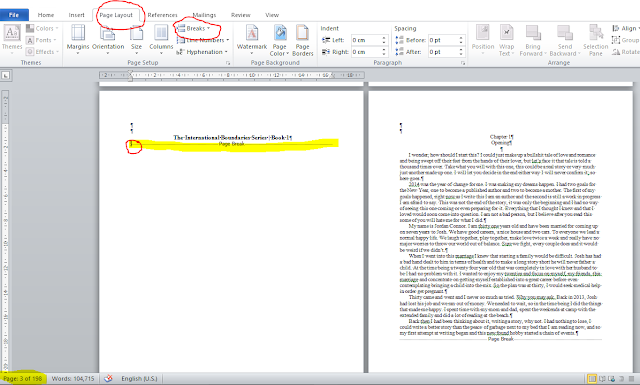Switch to Print Layout view
This screenshot has height=385, width=640.
(592, 379)
